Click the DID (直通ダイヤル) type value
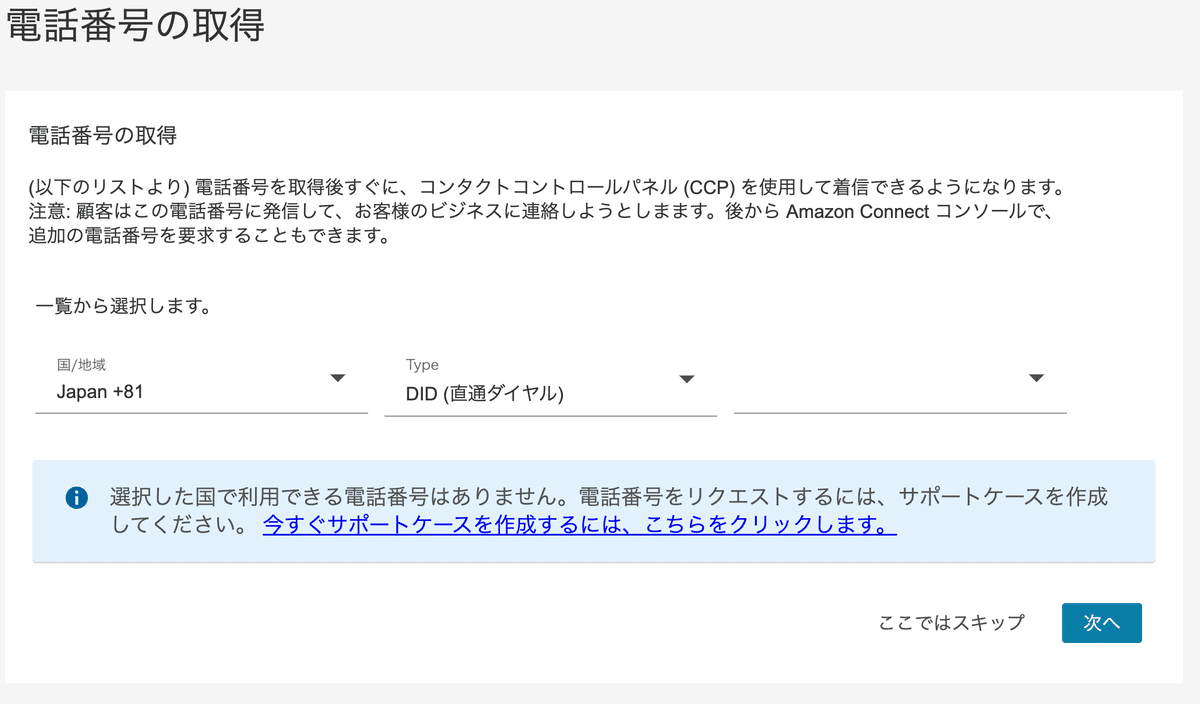This screenshot has height=704, width=1200. click(x=485, y=394)
